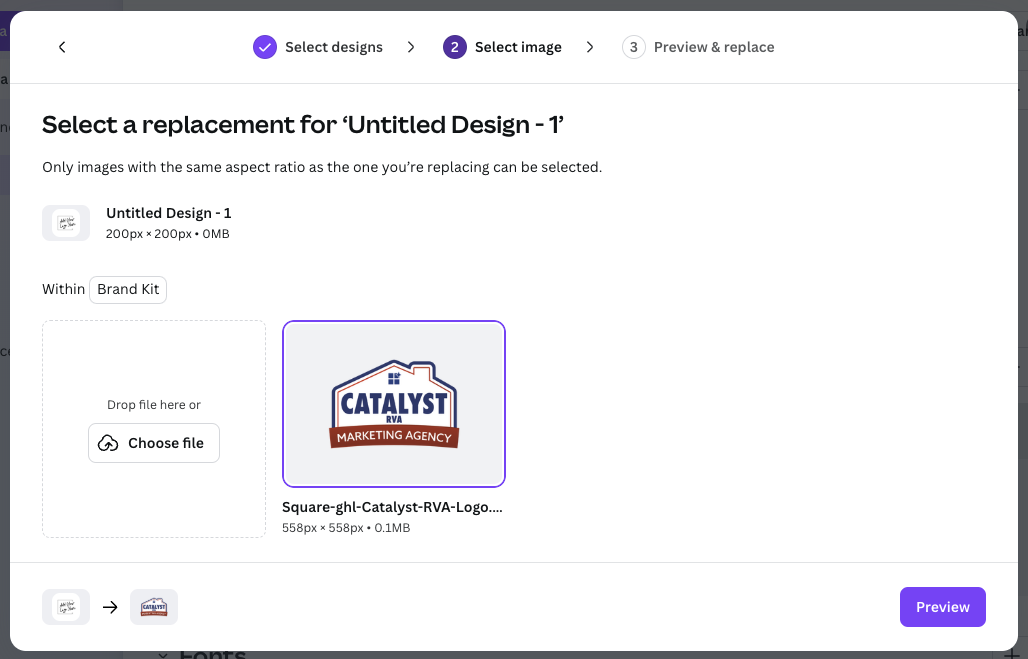Open the Preview & replace step
The width and height of the screenshot is (1028, 659).
tap(698, 47)
